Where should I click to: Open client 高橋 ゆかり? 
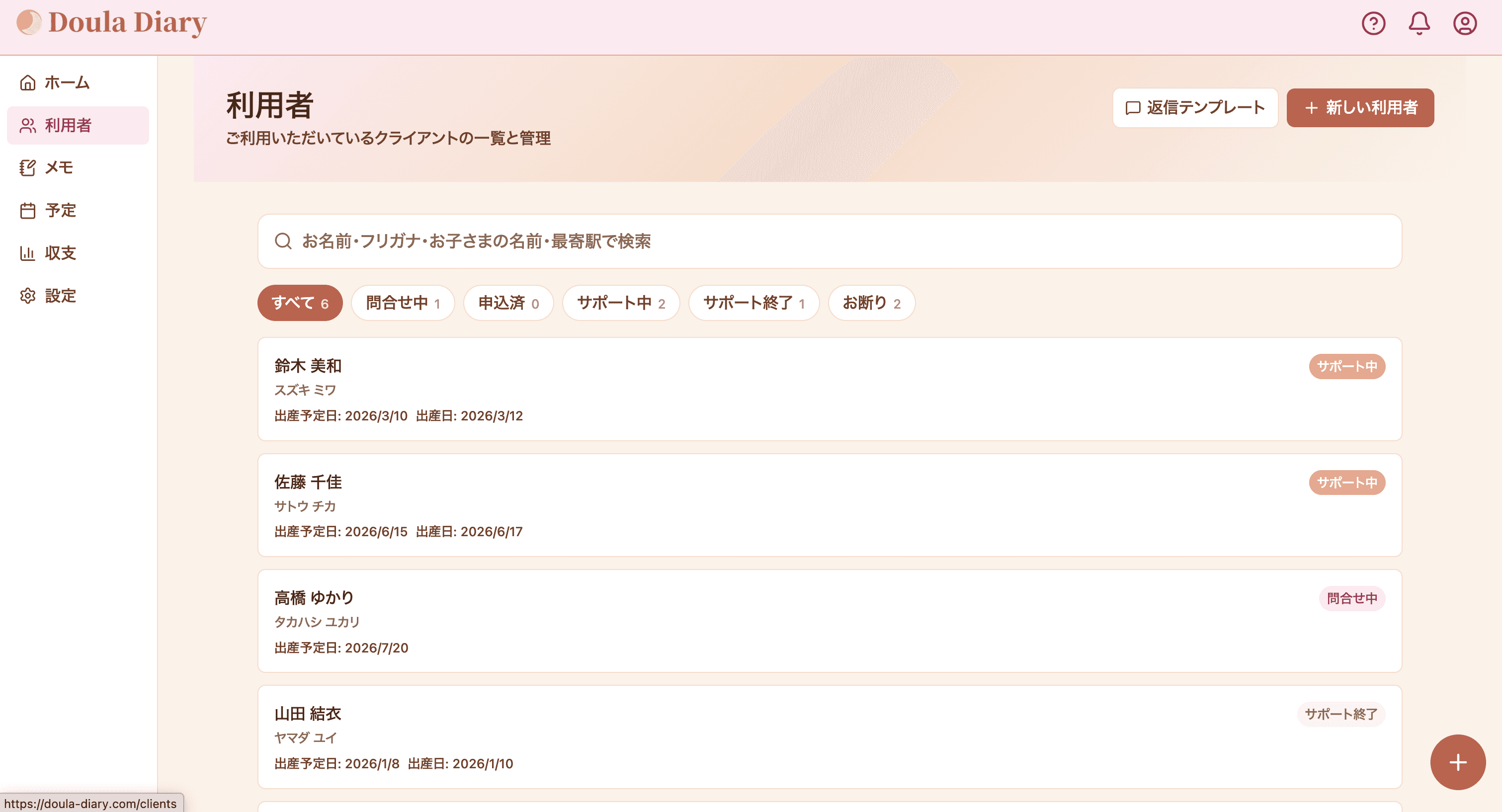coord(830,621)
